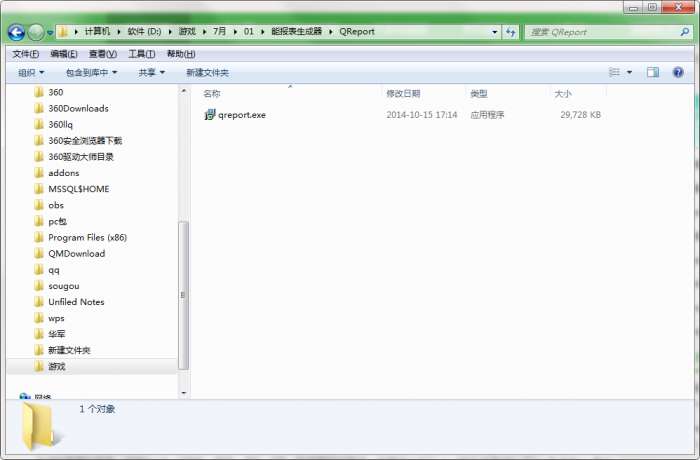Expand the arrow after 软件 (D:) in breadcrumb

click(x=170, y=32)
